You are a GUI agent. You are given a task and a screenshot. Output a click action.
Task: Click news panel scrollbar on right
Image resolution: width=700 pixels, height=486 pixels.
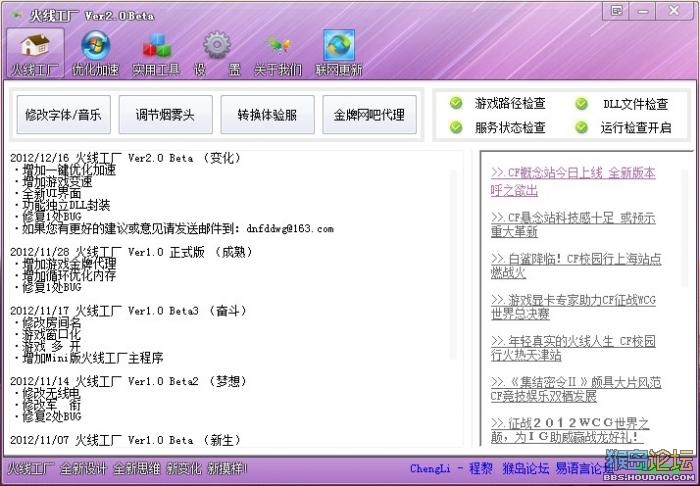[x=684, y=228]
